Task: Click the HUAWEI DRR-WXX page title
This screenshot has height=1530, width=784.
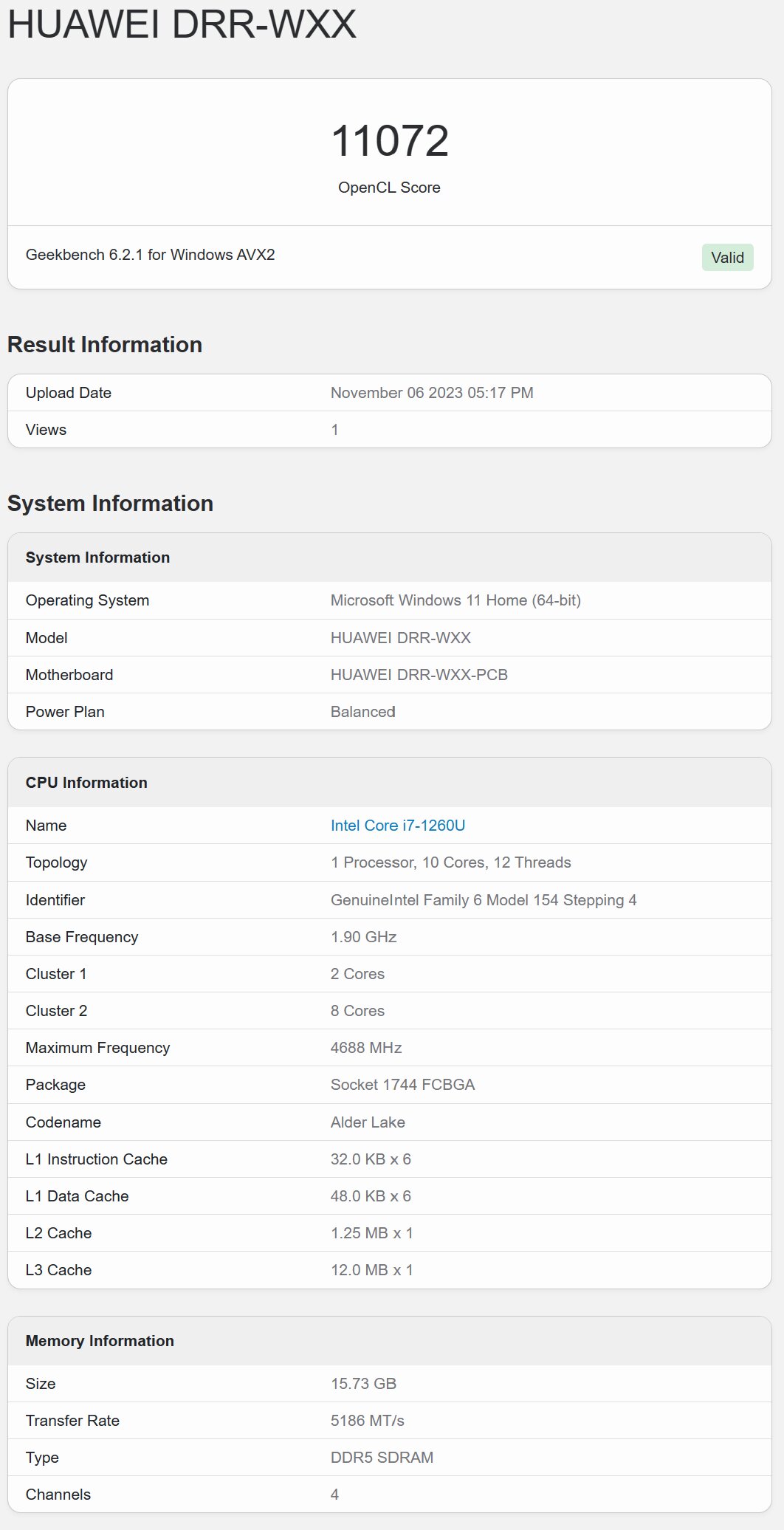Action: click(x=182, y=24)
